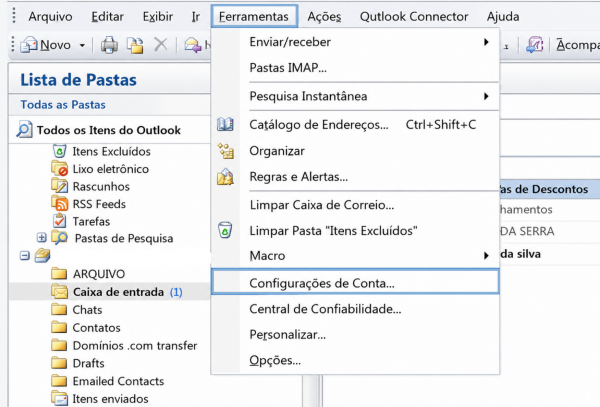Expand the Macro submenu
This screenshot has width=600, height=407.
coord(355,255)
